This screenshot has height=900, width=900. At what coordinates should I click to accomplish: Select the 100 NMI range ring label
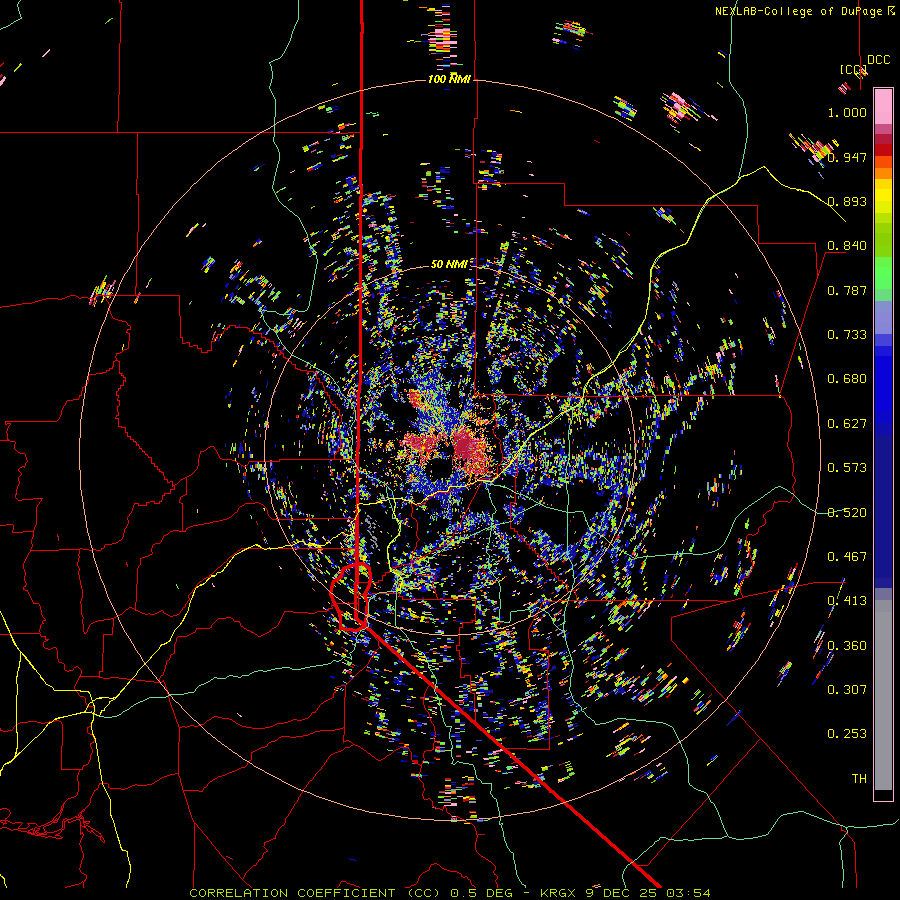point(449,79)
